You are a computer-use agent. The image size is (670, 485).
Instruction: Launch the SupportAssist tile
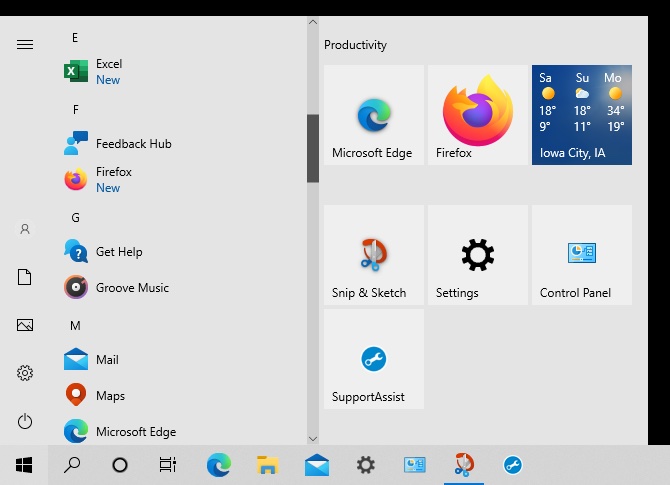[x=374, y=359]
